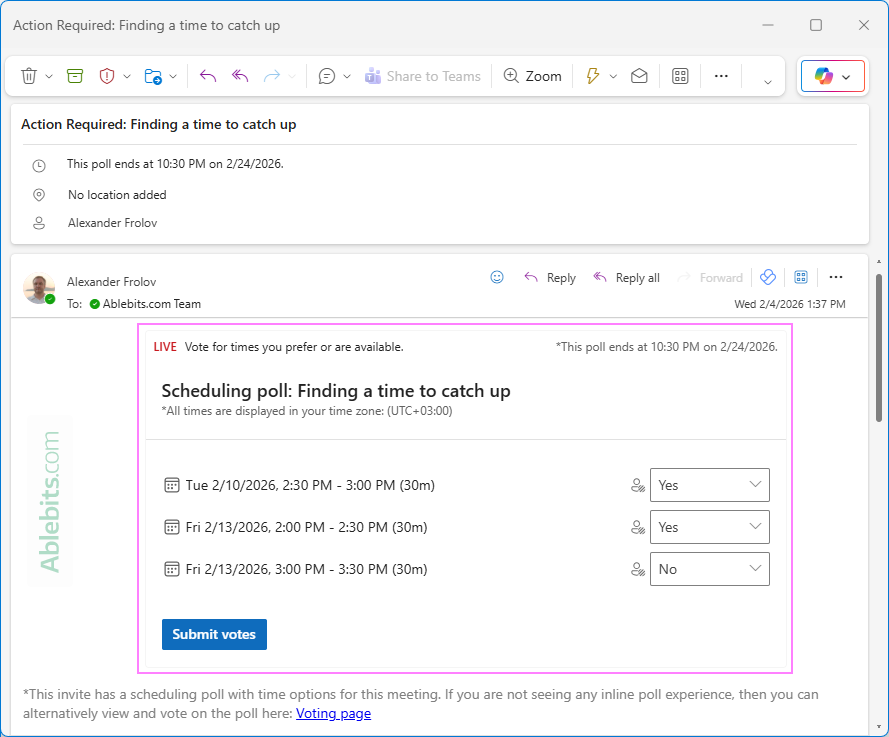Viewport: 889px width, 737px height.
Task: Open the Apps grid icon on the toolbar
Action: click(x=680, y=75)
